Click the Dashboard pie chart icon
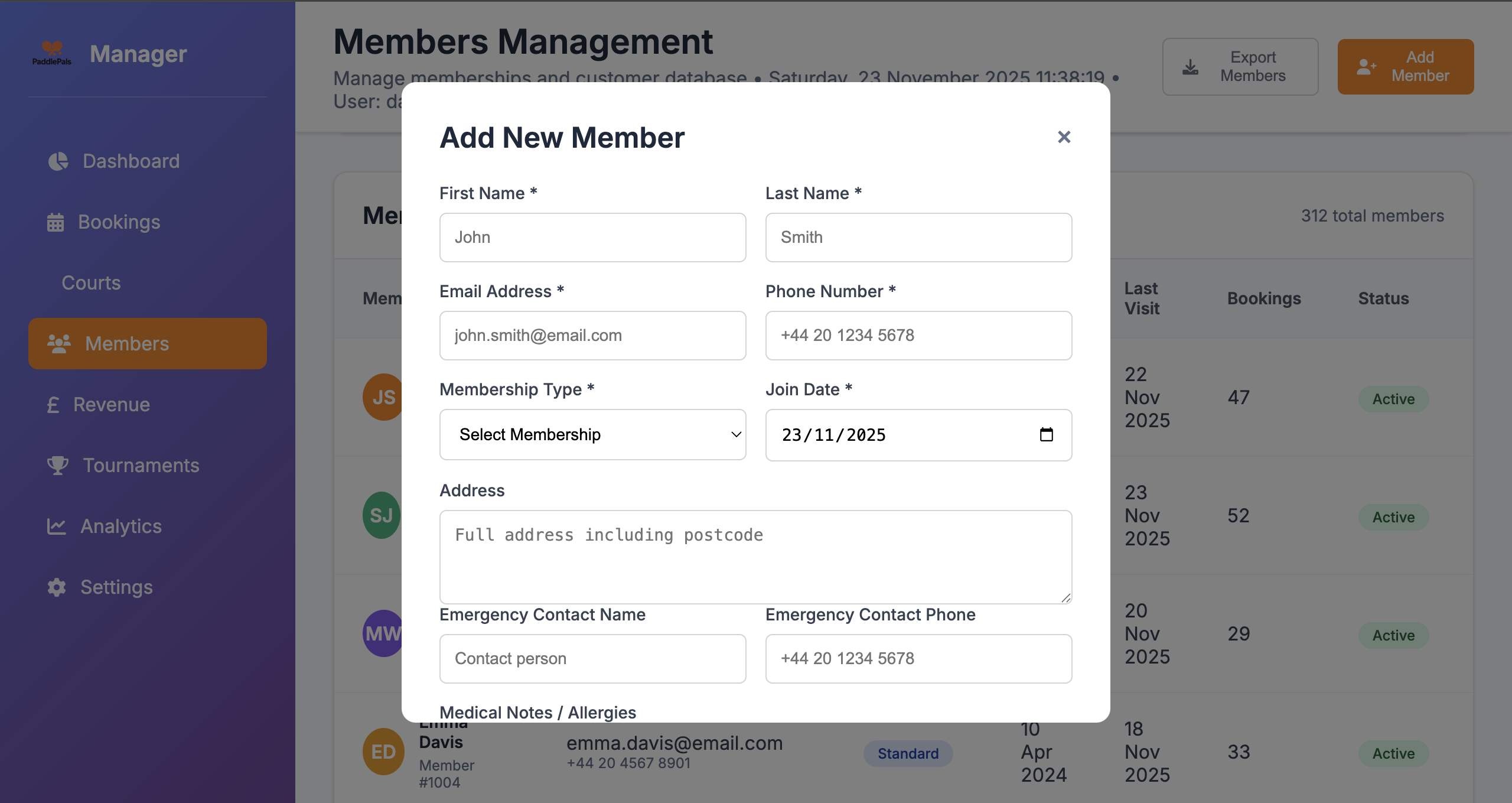This screenshot has height=803, width=1512. (58, 161)
